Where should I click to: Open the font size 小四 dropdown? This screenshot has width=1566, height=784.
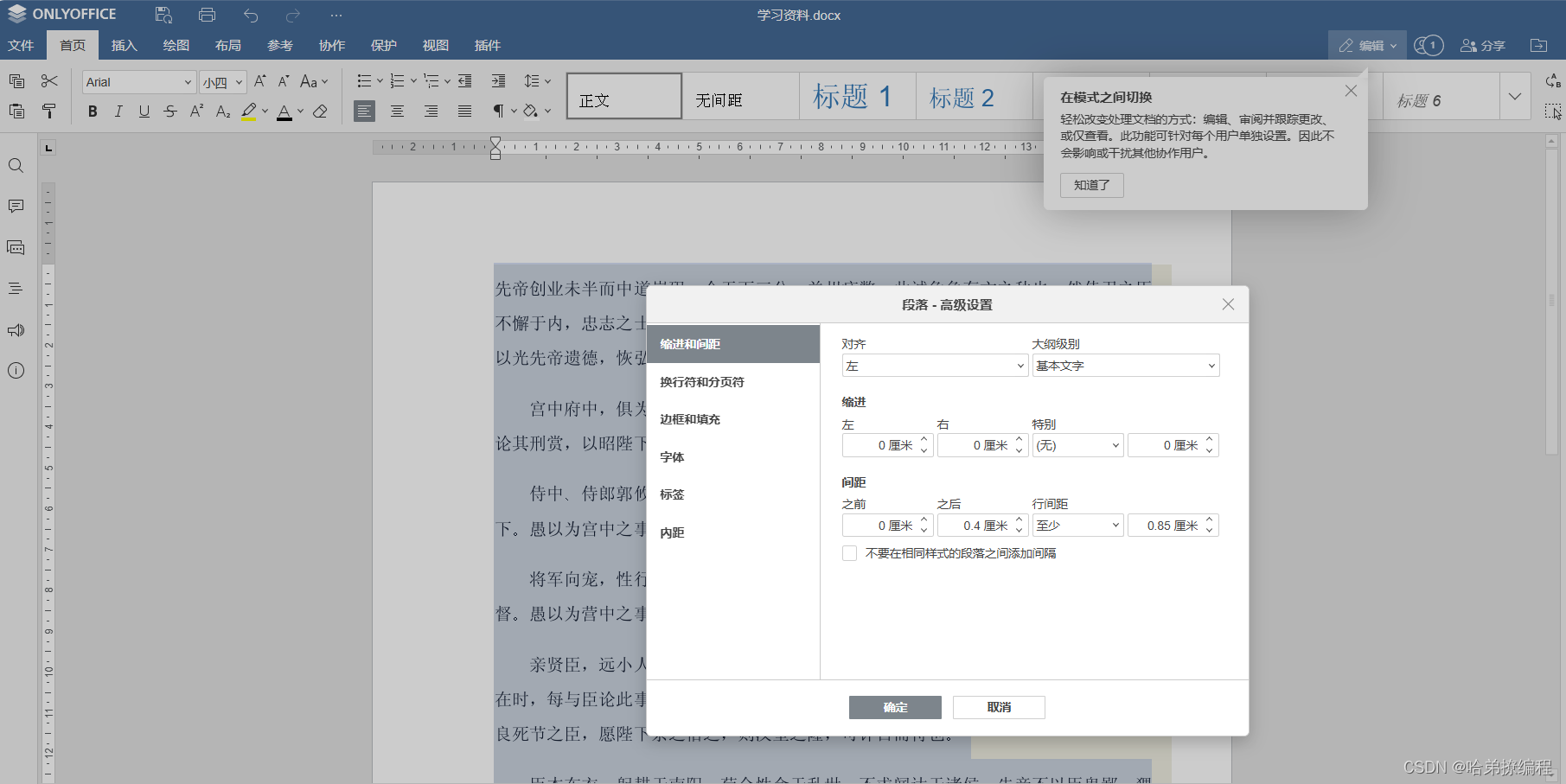239,82
